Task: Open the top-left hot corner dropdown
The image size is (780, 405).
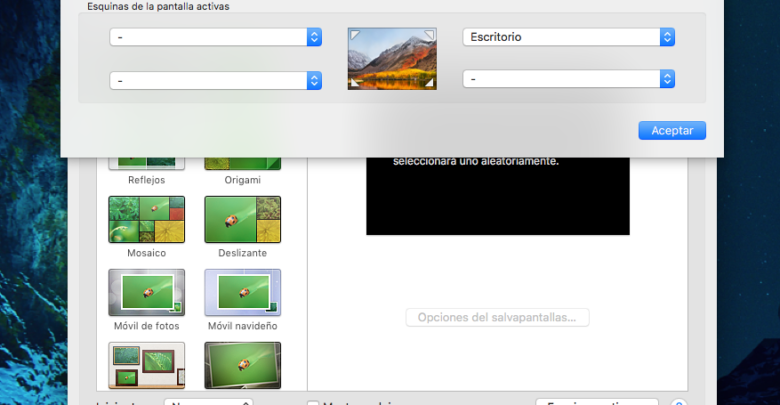Action: pos(215,37)
